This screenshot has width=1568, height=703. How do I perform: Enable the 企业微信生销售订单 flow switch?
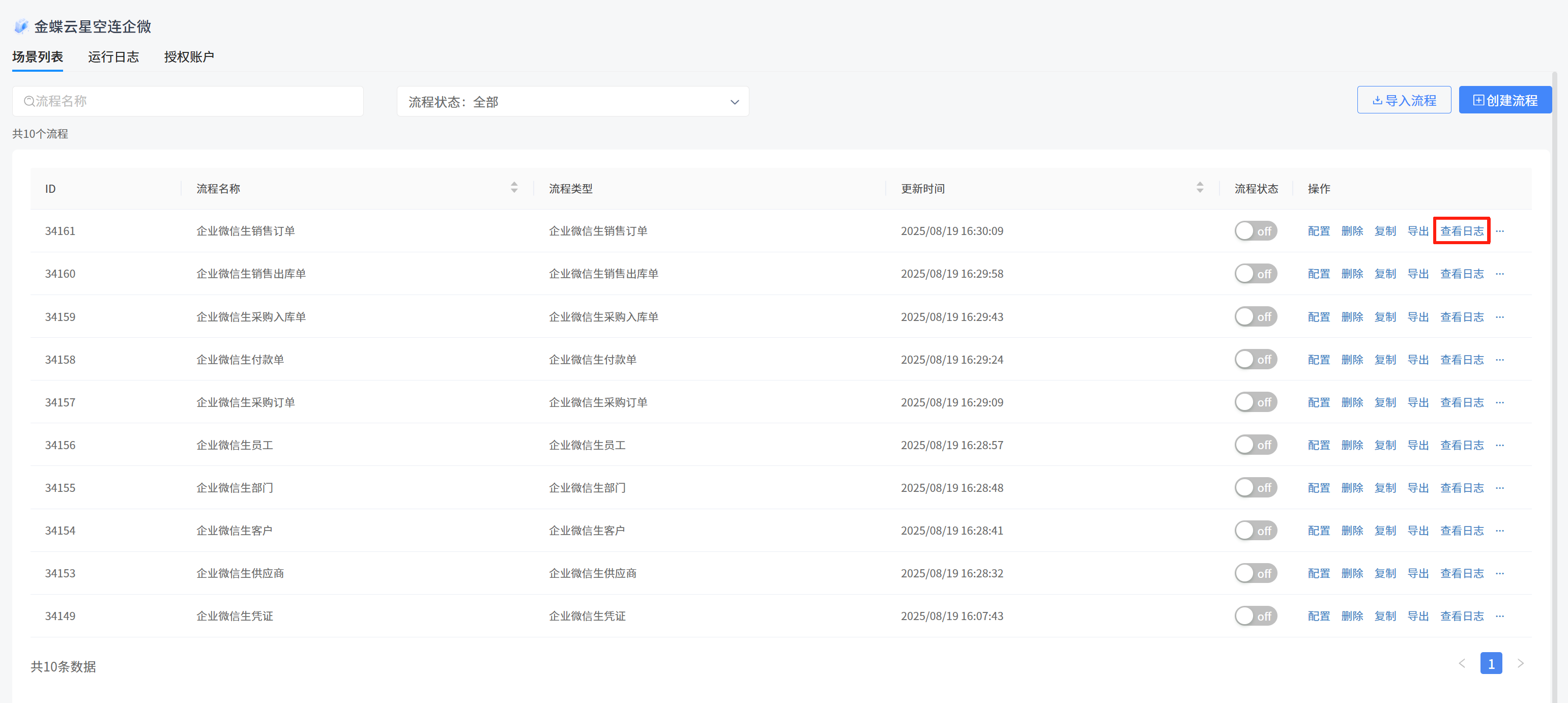(1255, 231)
